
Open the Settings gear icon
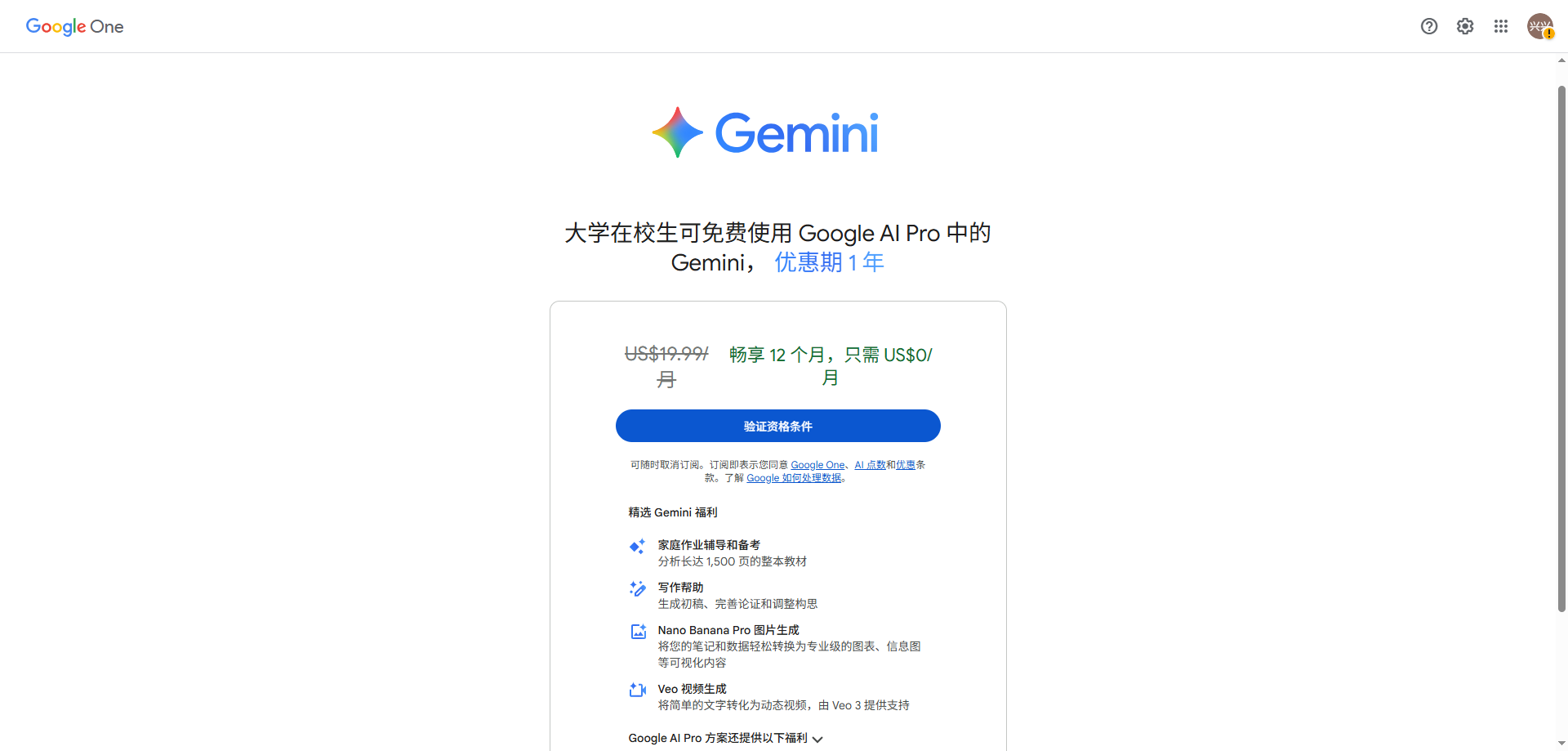click(1465, 26)
